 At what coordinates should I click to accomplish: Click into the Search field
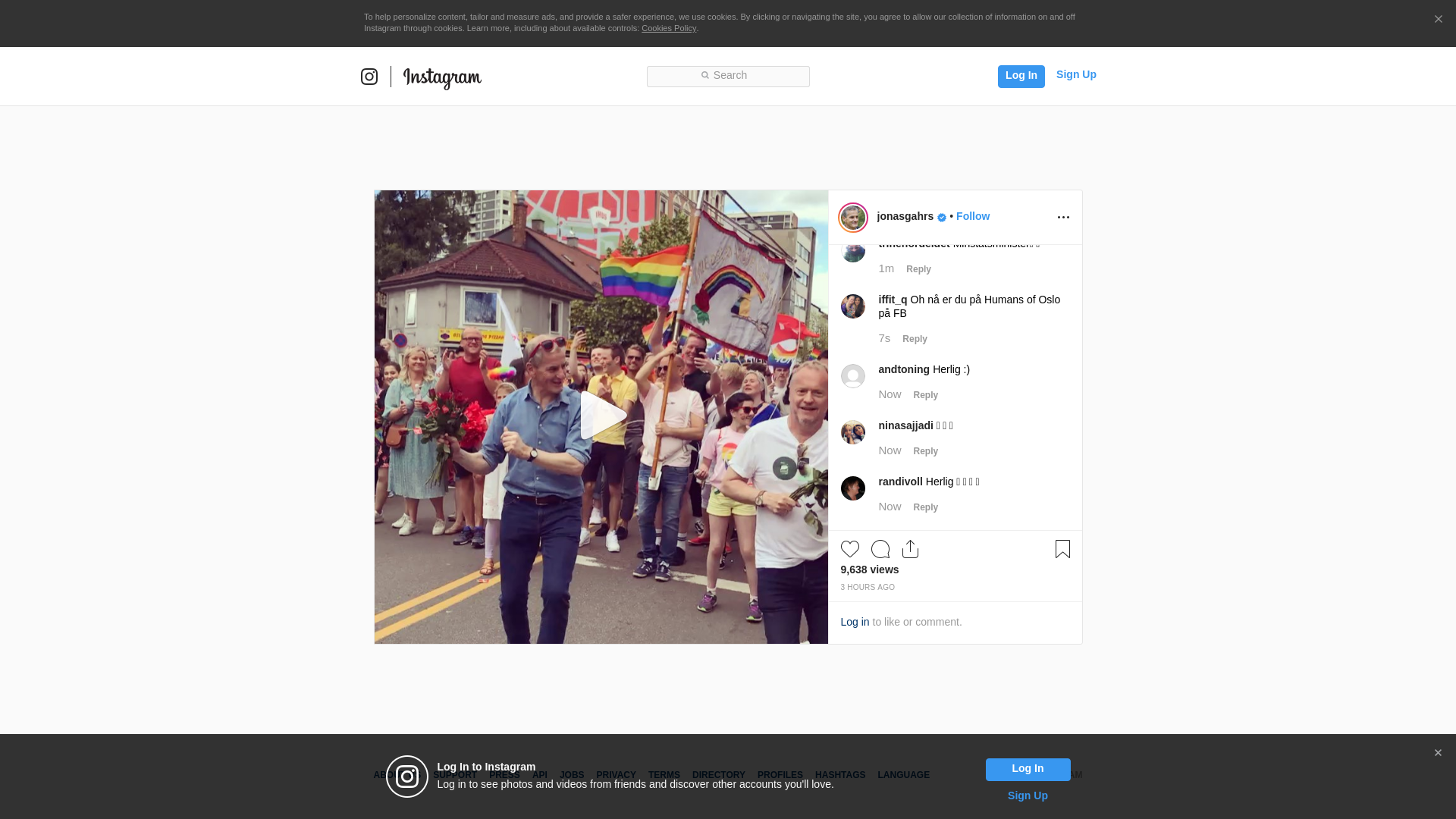point(728,76)
